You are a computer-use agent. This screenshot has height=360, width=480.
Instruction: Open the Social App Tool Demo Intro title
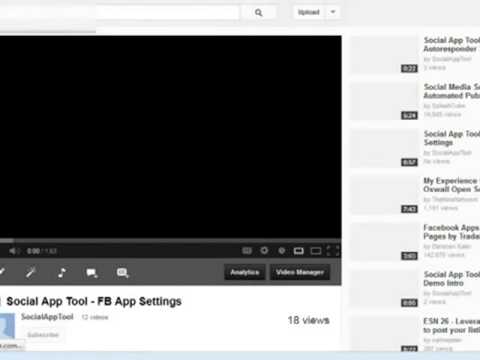click(x=452, y=279)
